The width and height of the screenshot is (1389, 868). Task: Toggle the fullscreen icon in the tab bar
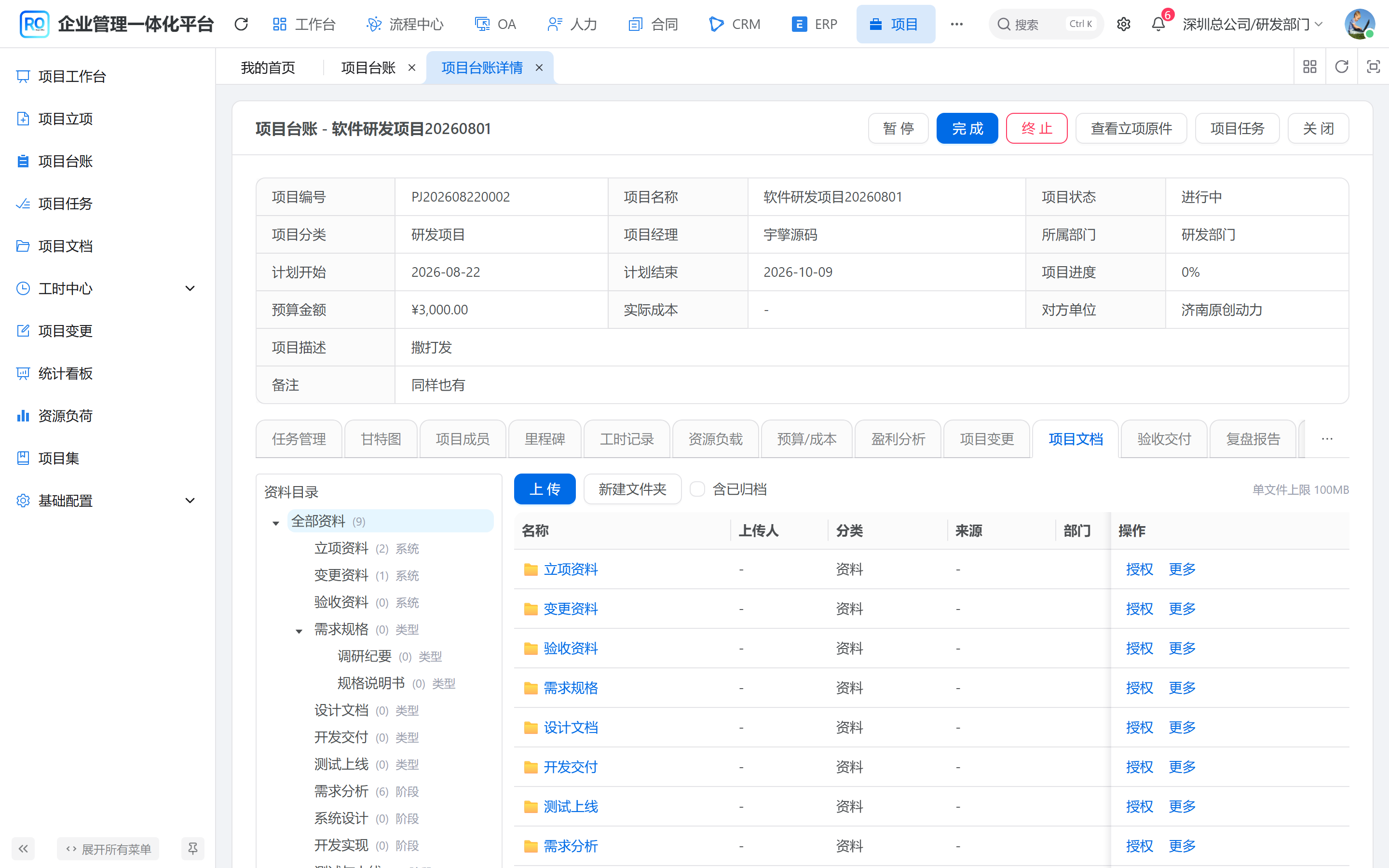point(1373,67)
